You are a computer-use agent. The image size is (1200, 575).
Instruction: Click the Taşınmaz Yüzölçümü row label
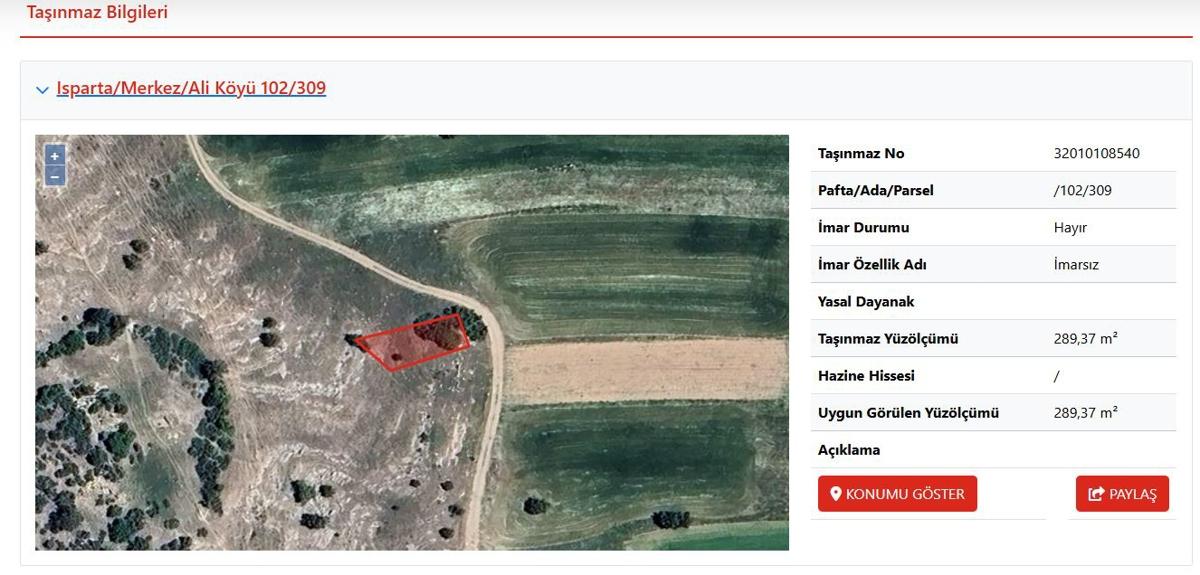(x=887, y=338)
